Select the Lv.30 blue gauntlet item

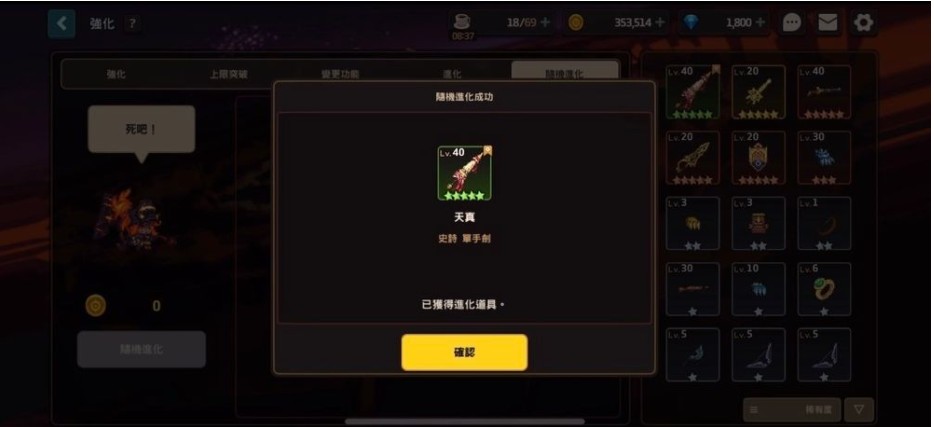[x=824, y=158]
